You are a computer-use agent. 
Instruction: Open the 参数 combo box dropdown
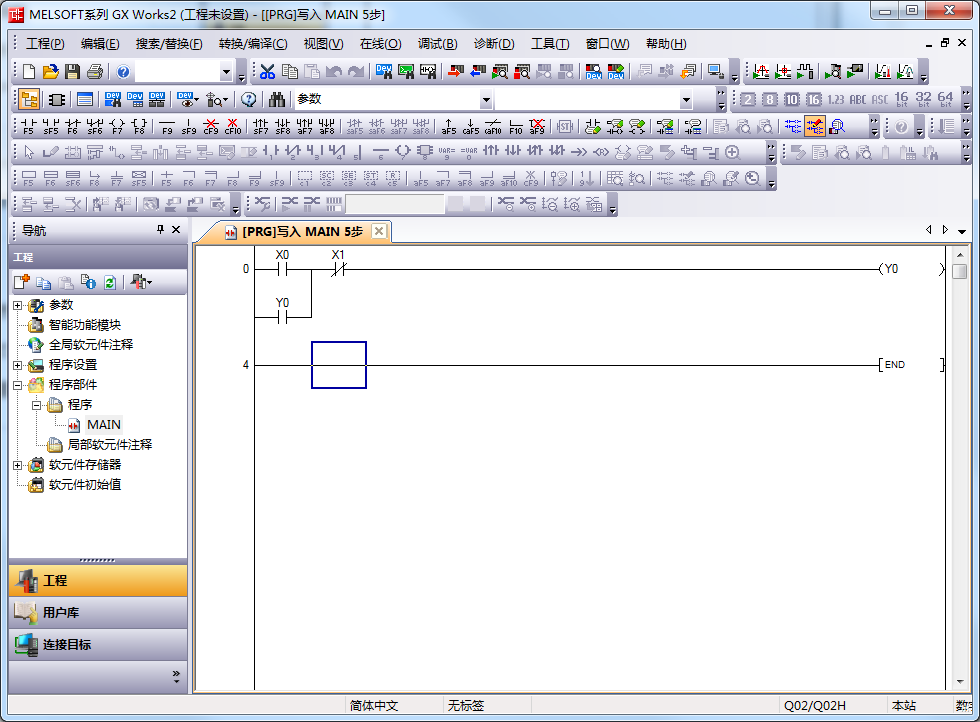[x=486, y=100]
